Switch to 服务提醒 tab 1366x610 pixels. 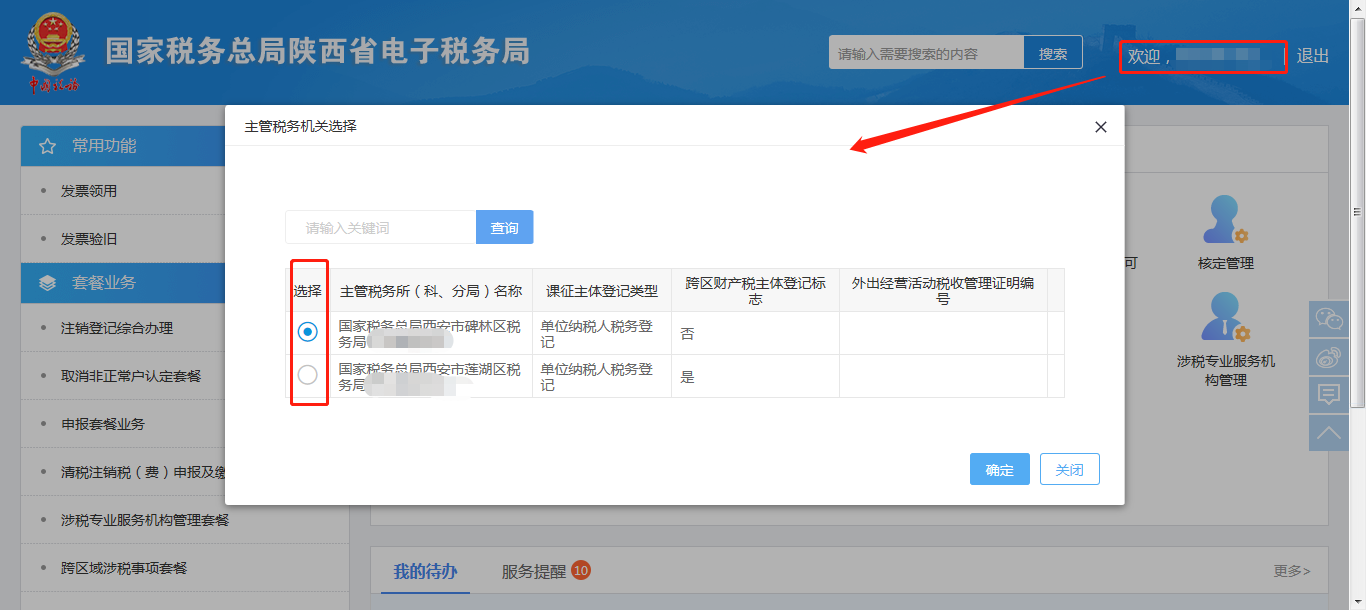(x=534, y=572)
